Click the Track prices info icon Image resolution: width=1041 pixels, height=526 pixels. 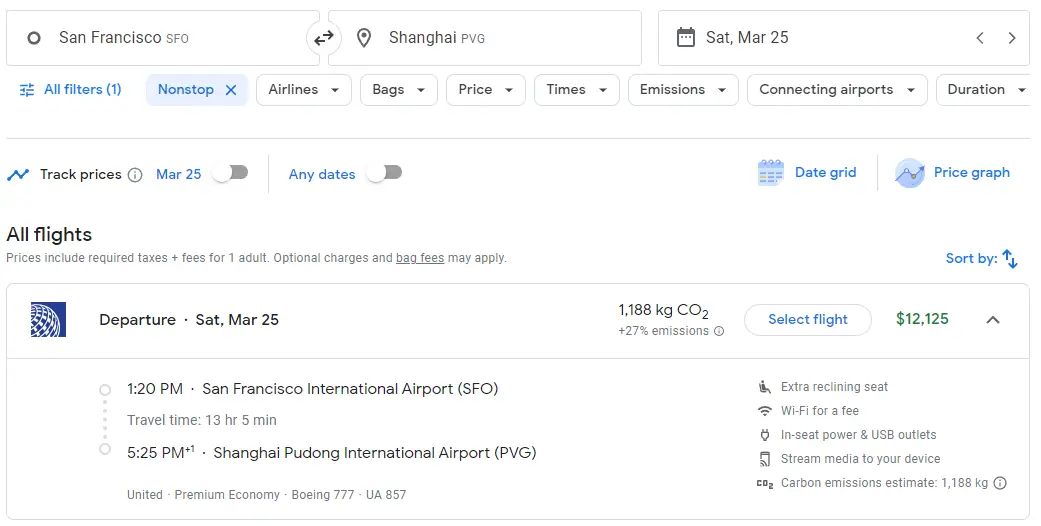click(x=135, y=175)
